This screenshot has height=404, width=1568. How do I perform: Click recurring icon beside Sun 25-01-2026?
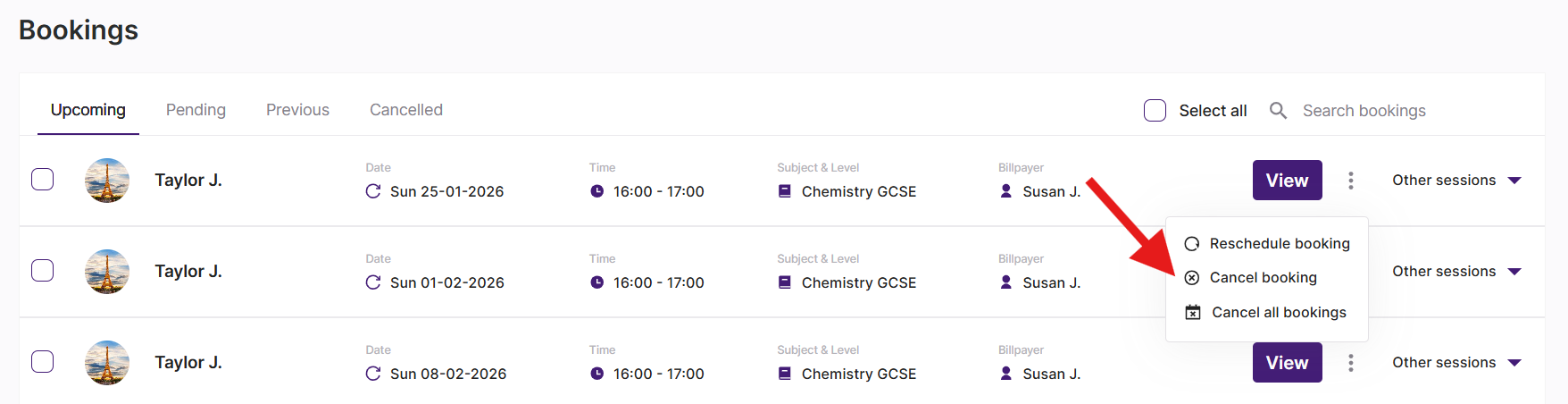[373, 191]
